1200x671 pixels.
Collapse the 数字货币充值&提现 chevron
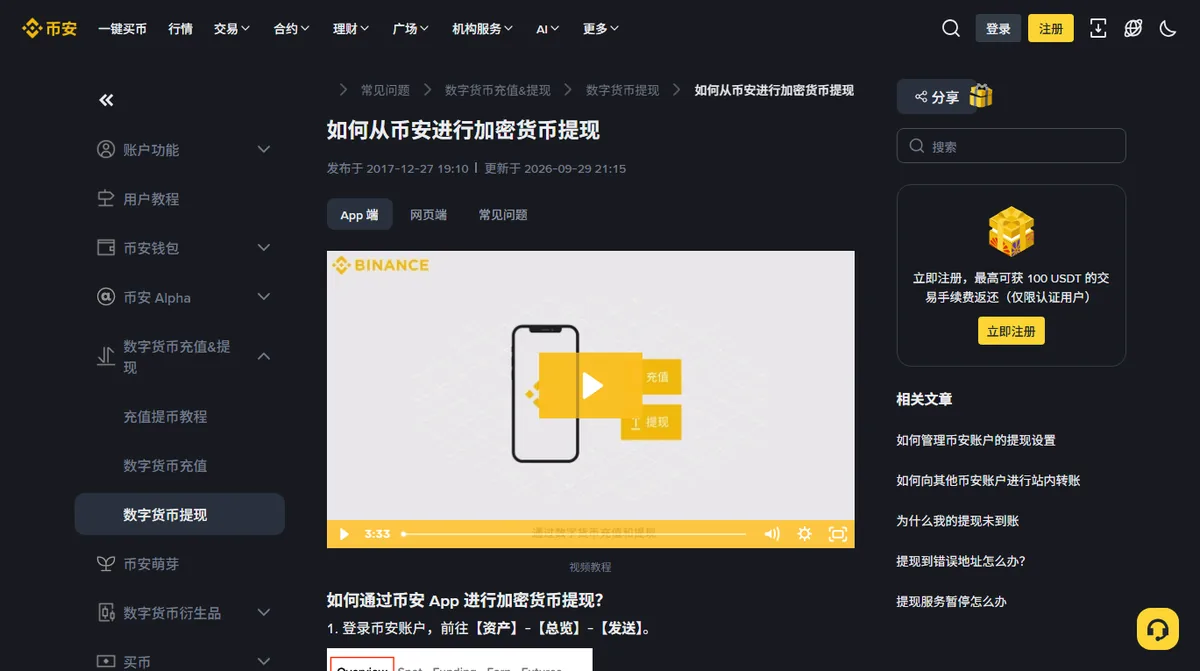[264, 356]
